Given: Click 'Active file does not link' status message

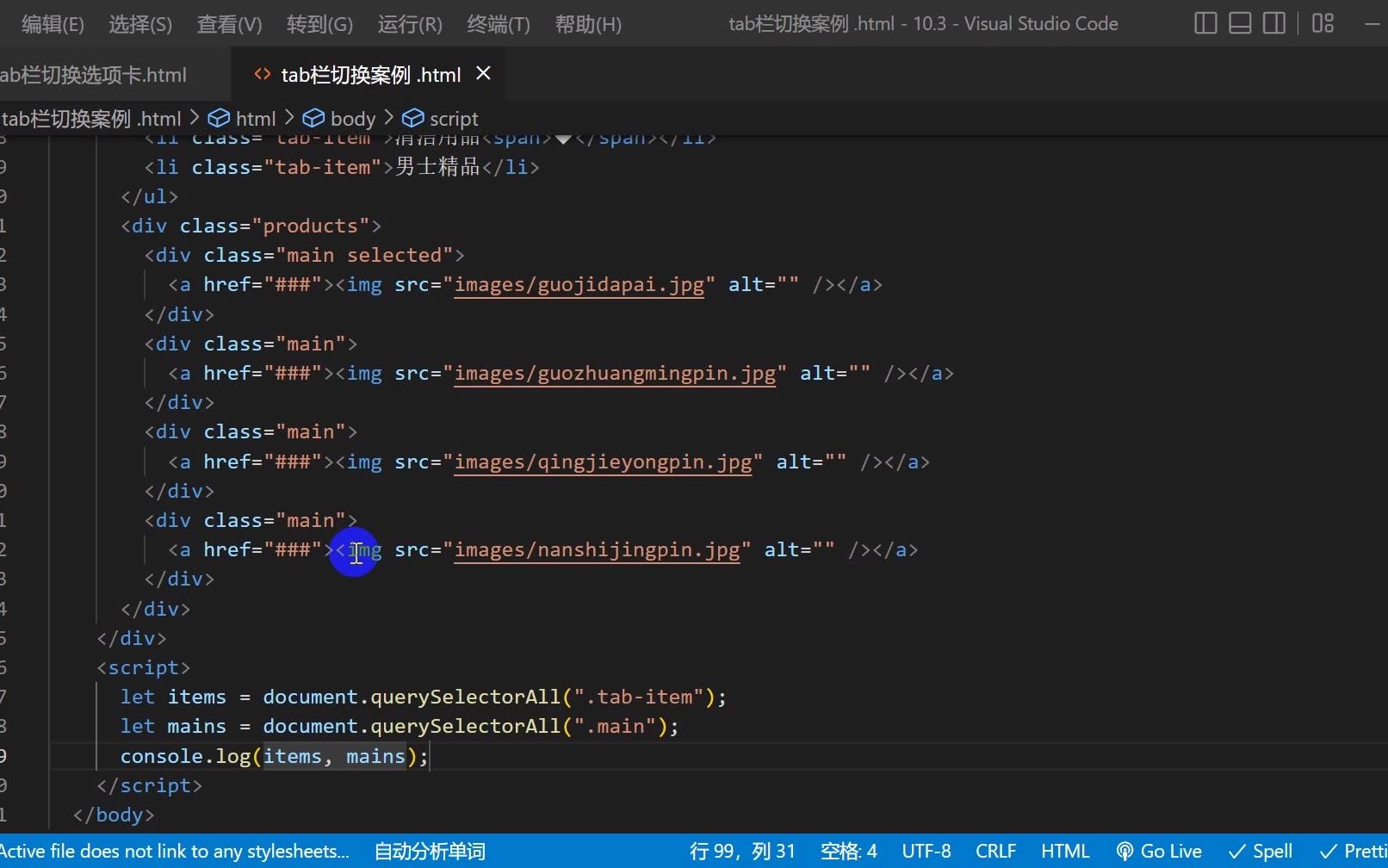Looking at the screenshot, I should tap(175, 852).
